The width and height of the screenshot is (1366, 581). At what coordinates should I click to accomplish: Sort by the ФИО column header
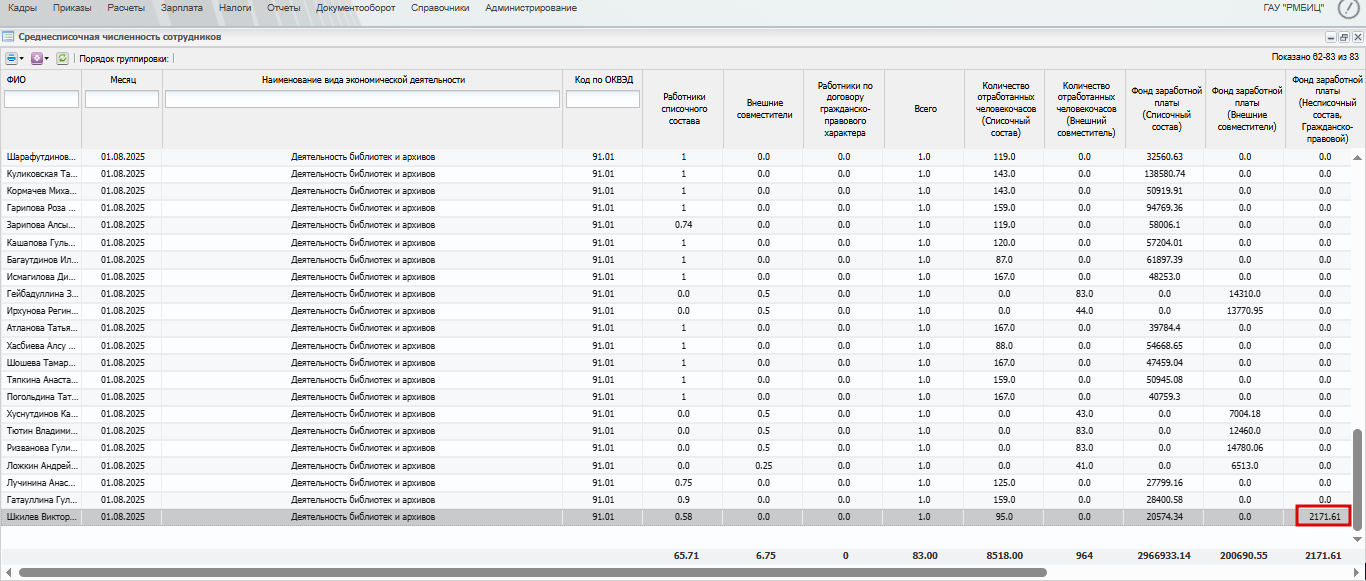point(17,79)
